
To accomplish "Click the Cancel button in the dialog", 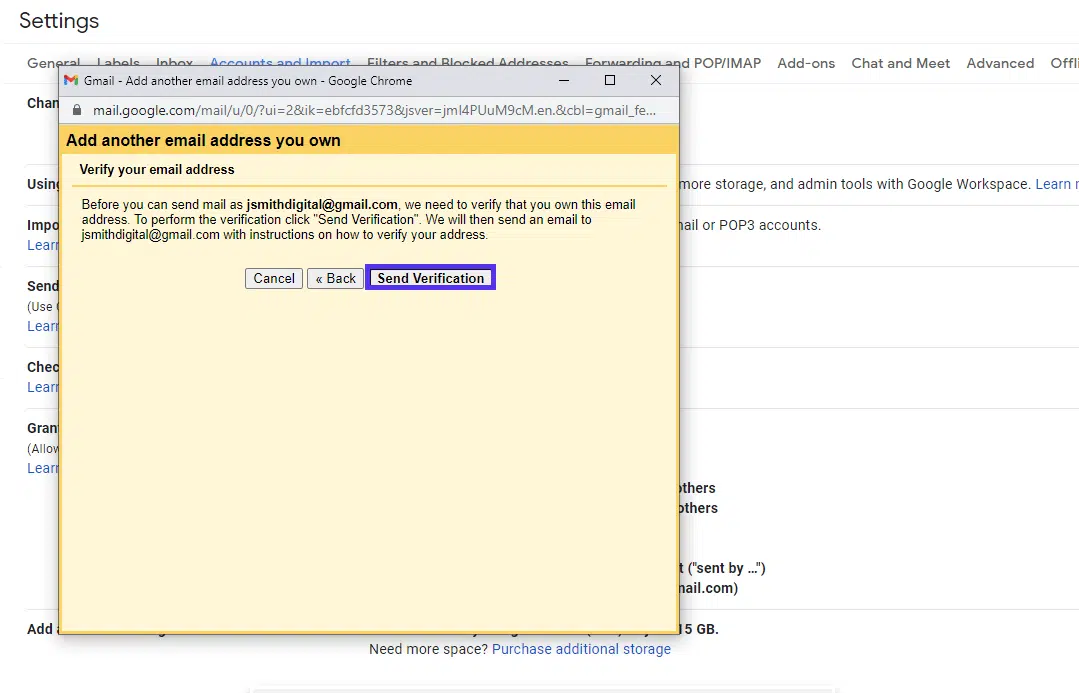I will (x=273, y=279).
